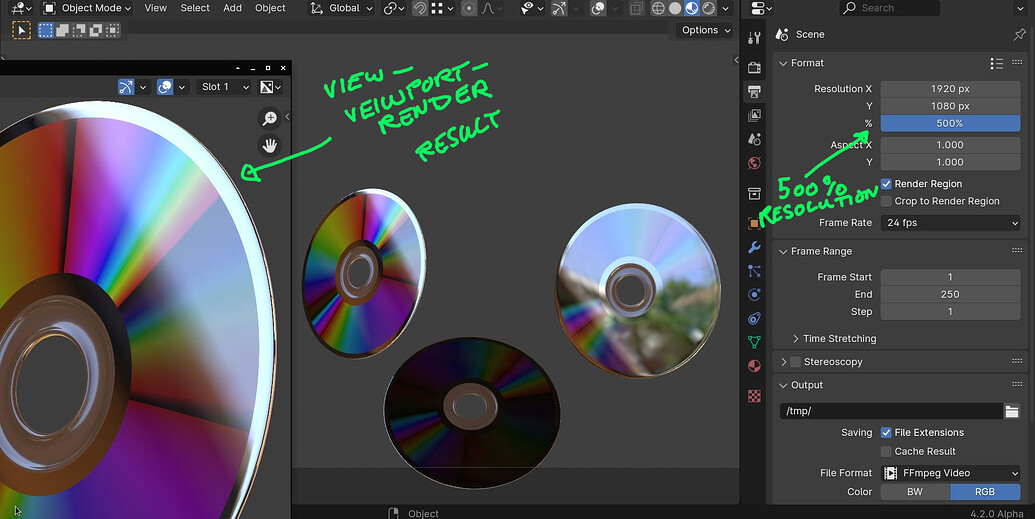Choose extend selection mode
The width and height of the screenshot is (1035, 519).
click(x=62, y=30)
